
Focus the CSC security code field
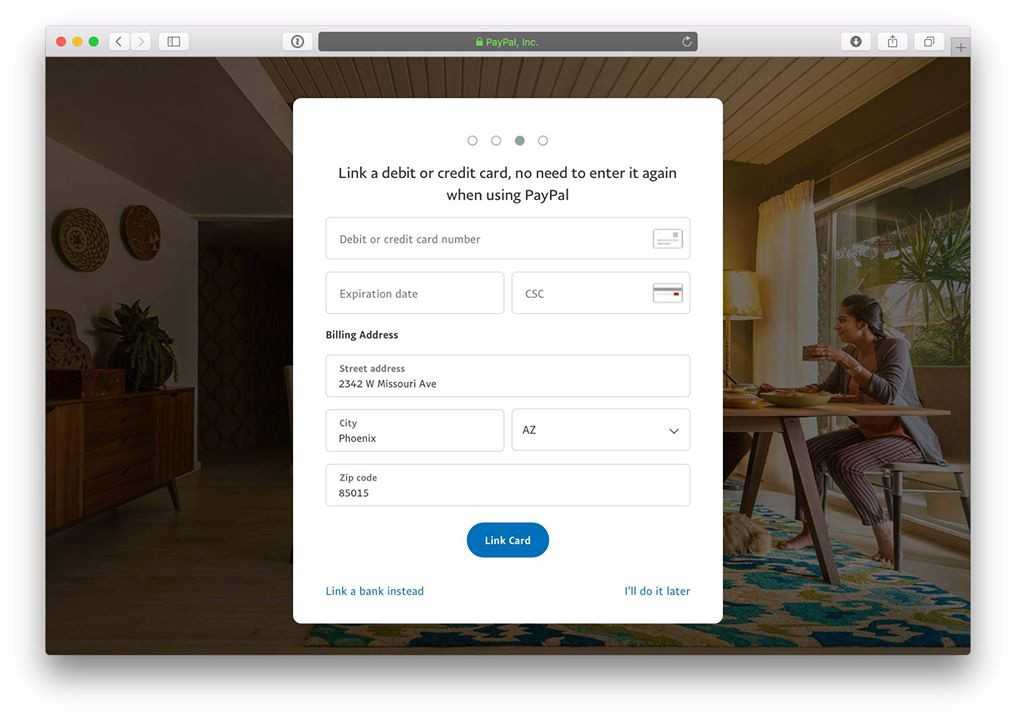point(601,294)
